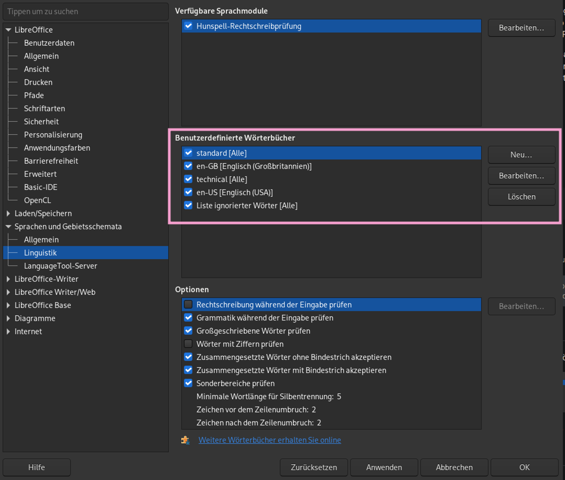Viewport: 565px width, 480px height.
Task: Expand the LibreOffice Base node
Action: (x=8, y=305)
